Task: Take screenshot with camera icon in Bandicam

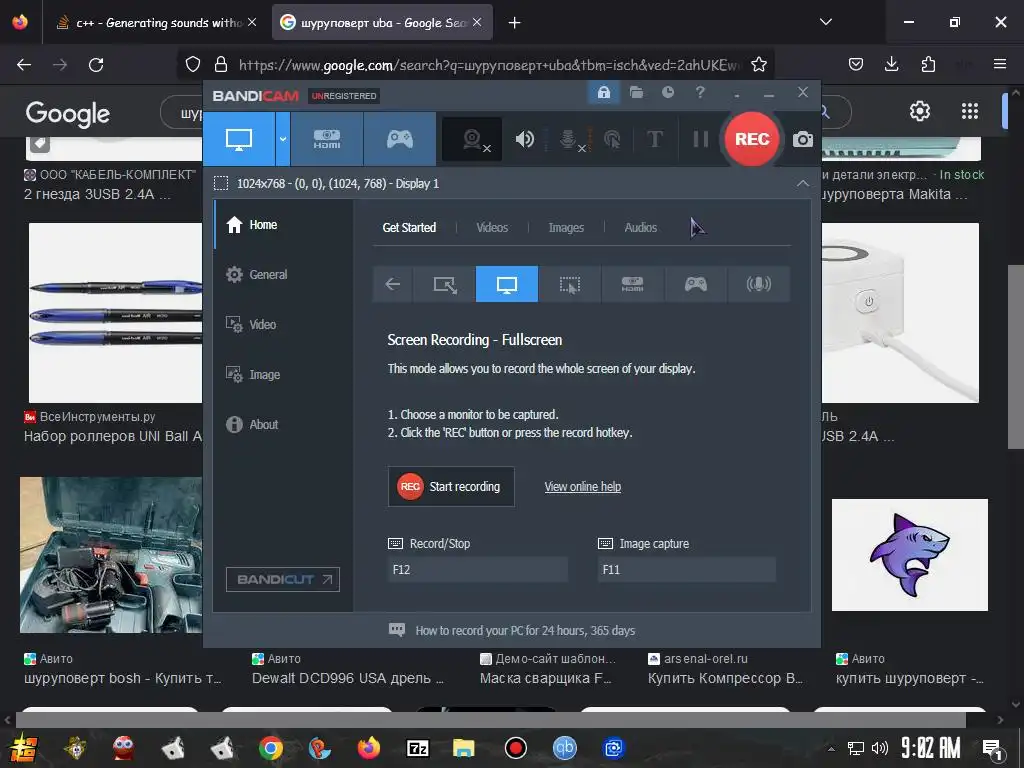Action: pos(803,139)
